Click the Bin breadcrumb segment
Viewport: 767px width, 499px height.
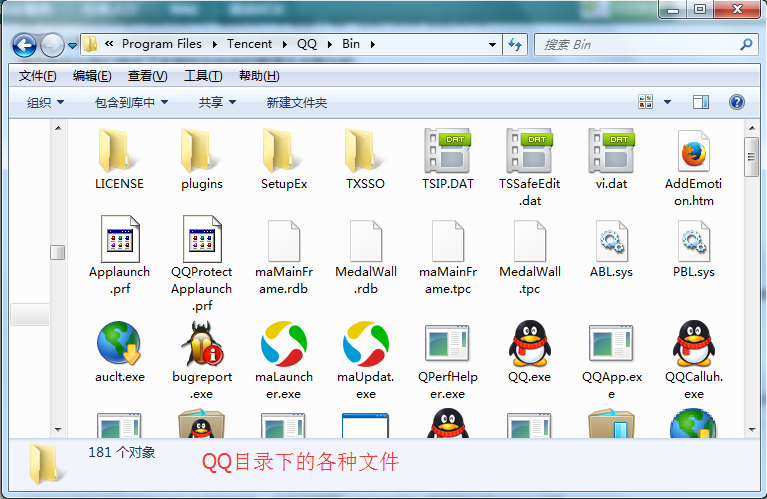(351, 44)
